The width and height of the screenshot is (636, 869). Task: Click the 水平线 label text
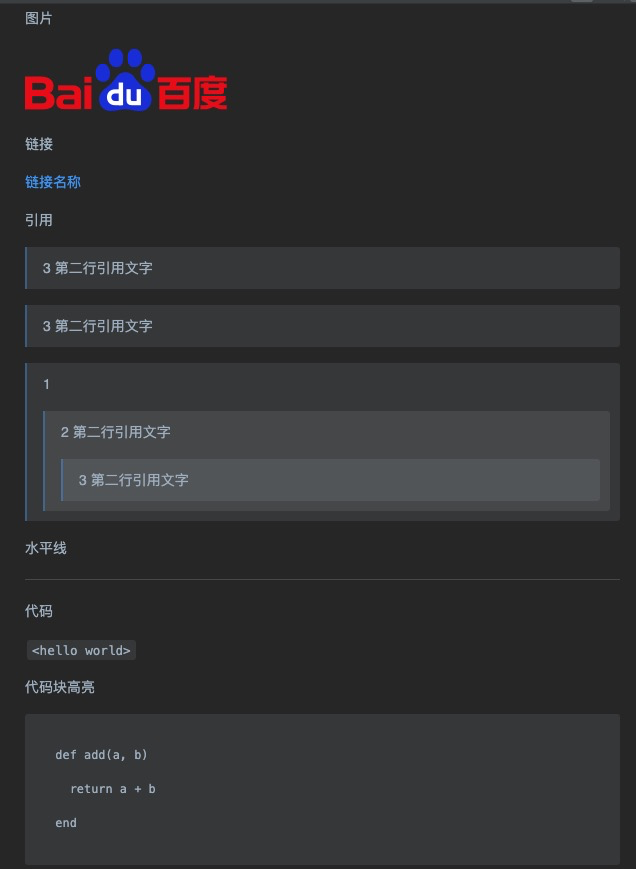46,549
